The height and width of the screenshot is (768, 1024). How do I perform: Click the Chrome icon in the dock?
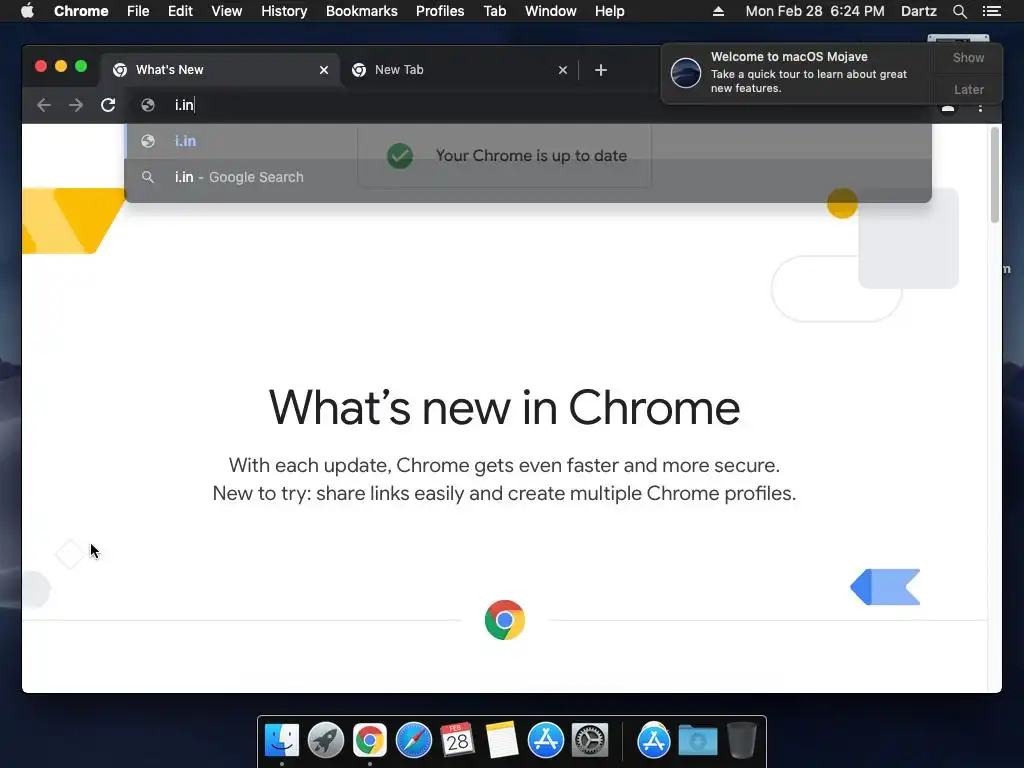370,740
